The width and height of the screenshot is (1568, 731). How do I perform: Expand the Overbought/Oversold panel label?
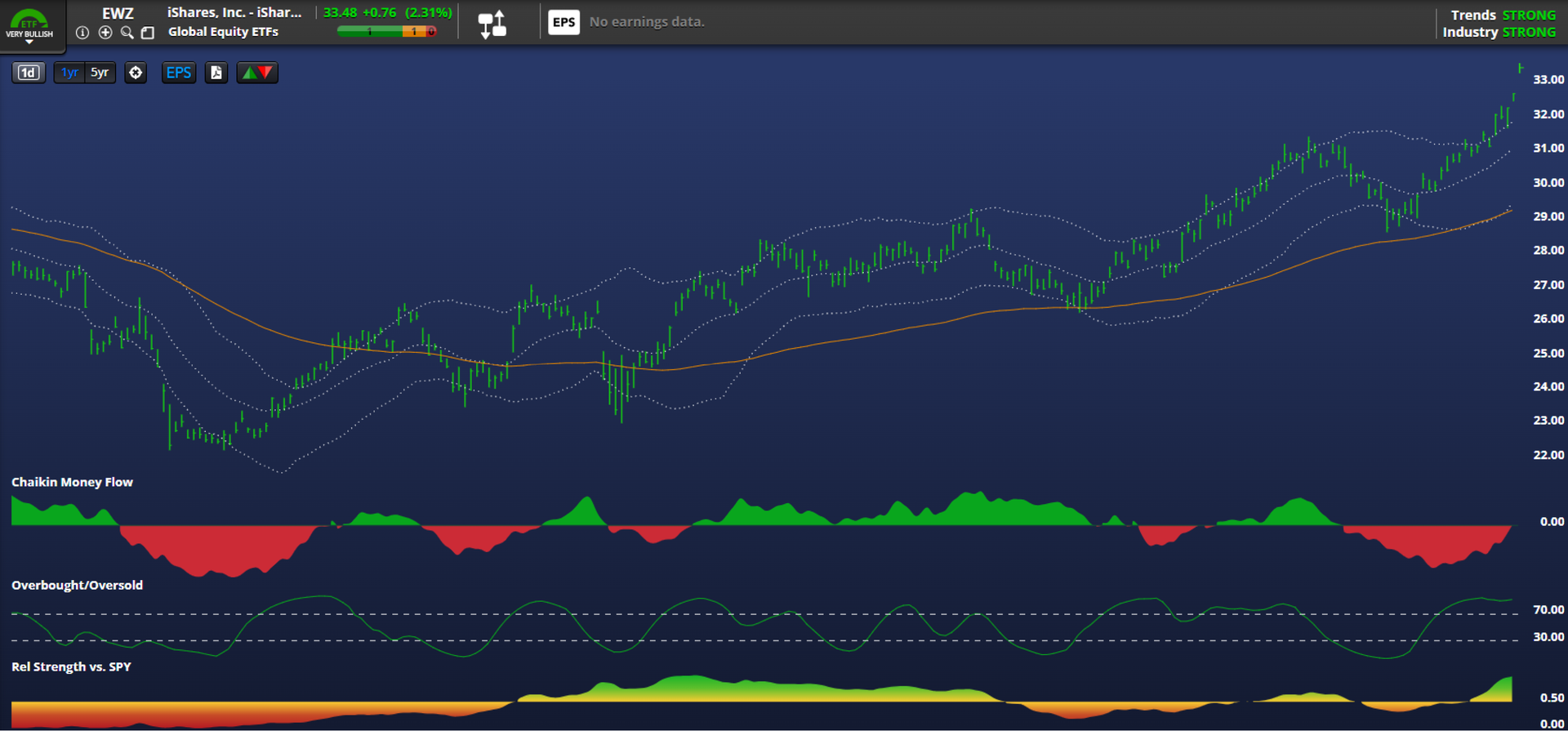pos(77,585)
